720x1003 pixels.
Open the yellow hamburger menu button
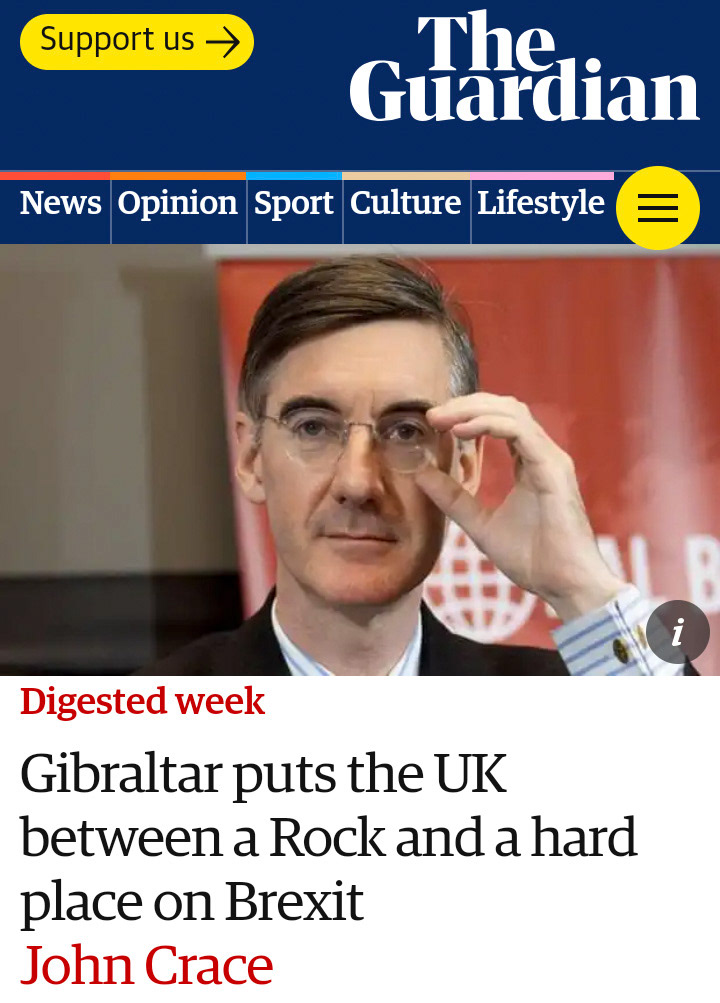click(x=657, y=208)
